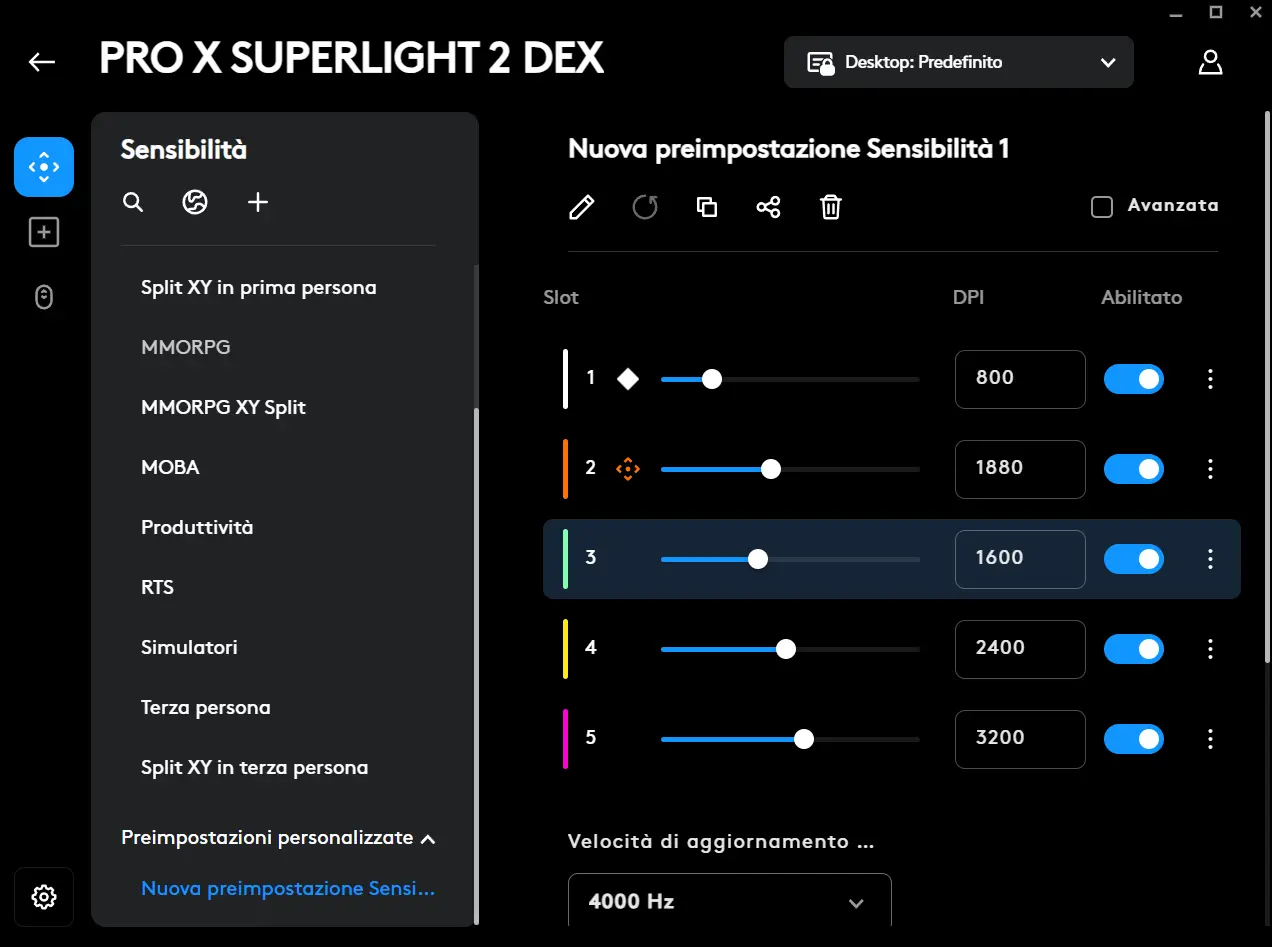Click the slot 2 DPI slider handle

(x=770, y=469)
